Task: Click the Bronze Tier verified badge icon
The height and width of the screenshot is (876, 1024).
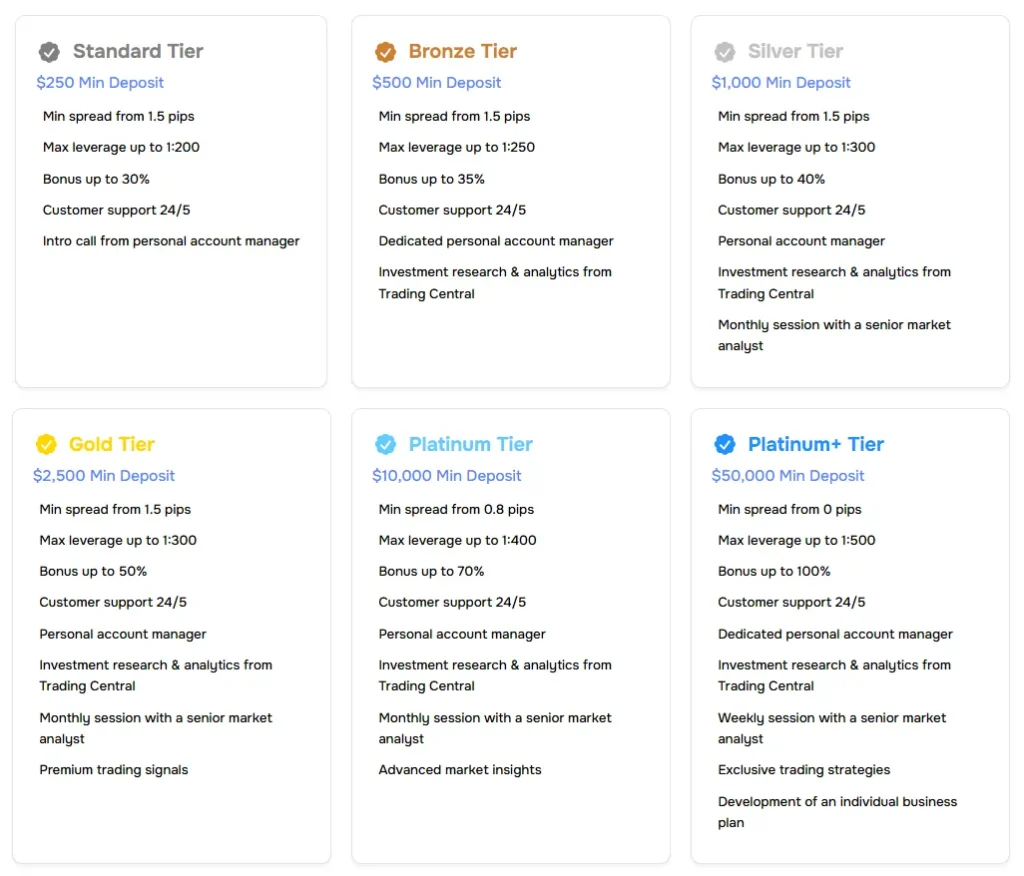Action: click(x=385, y=52)
